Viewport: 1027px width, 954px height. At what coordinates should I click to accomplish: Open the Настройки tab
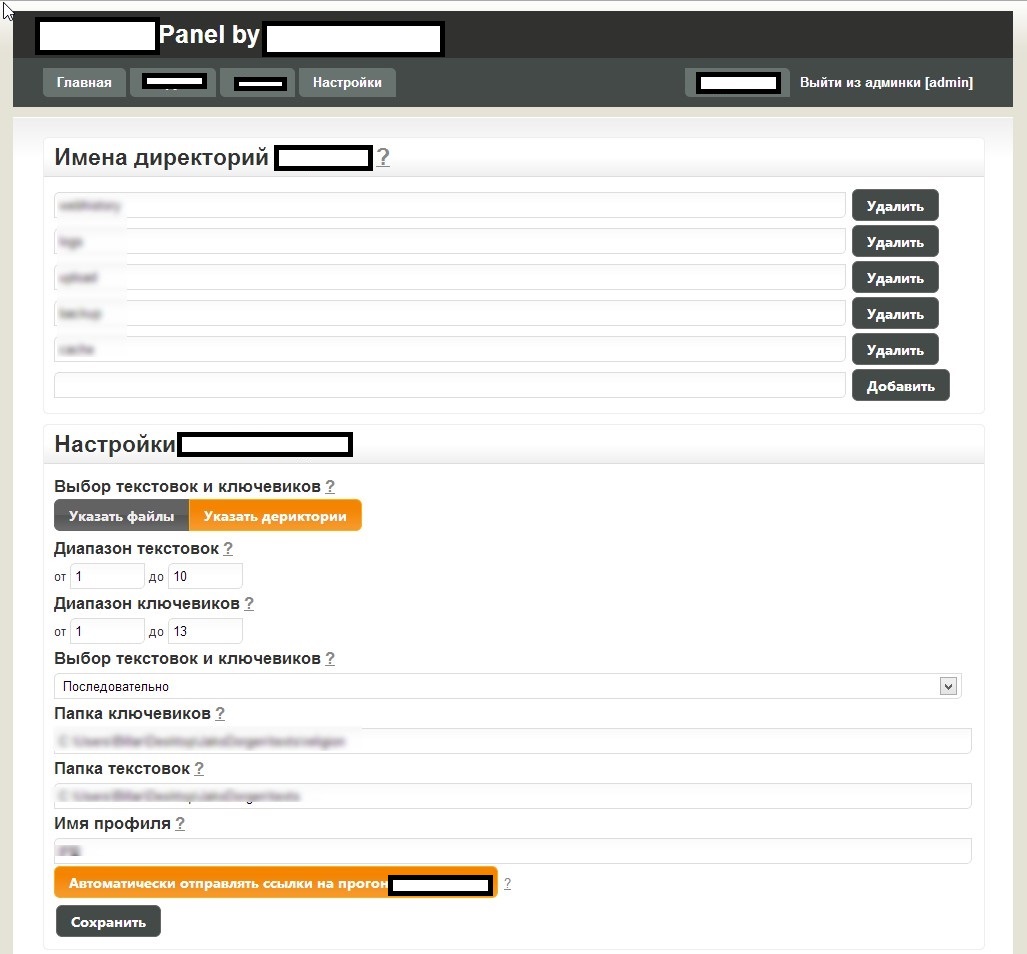pyautogui.click(x=347, y=82)
